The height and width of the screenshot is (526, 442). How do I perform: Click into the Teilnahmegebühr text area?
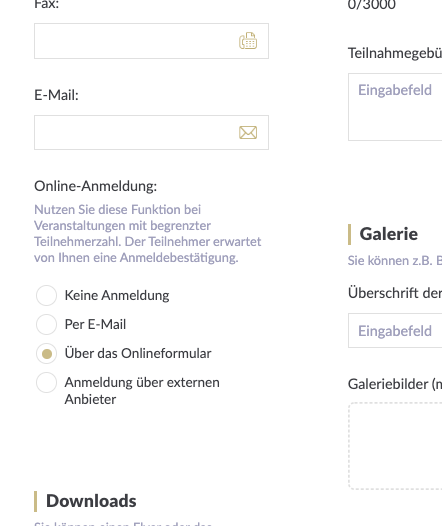click(x=395, y=107)
